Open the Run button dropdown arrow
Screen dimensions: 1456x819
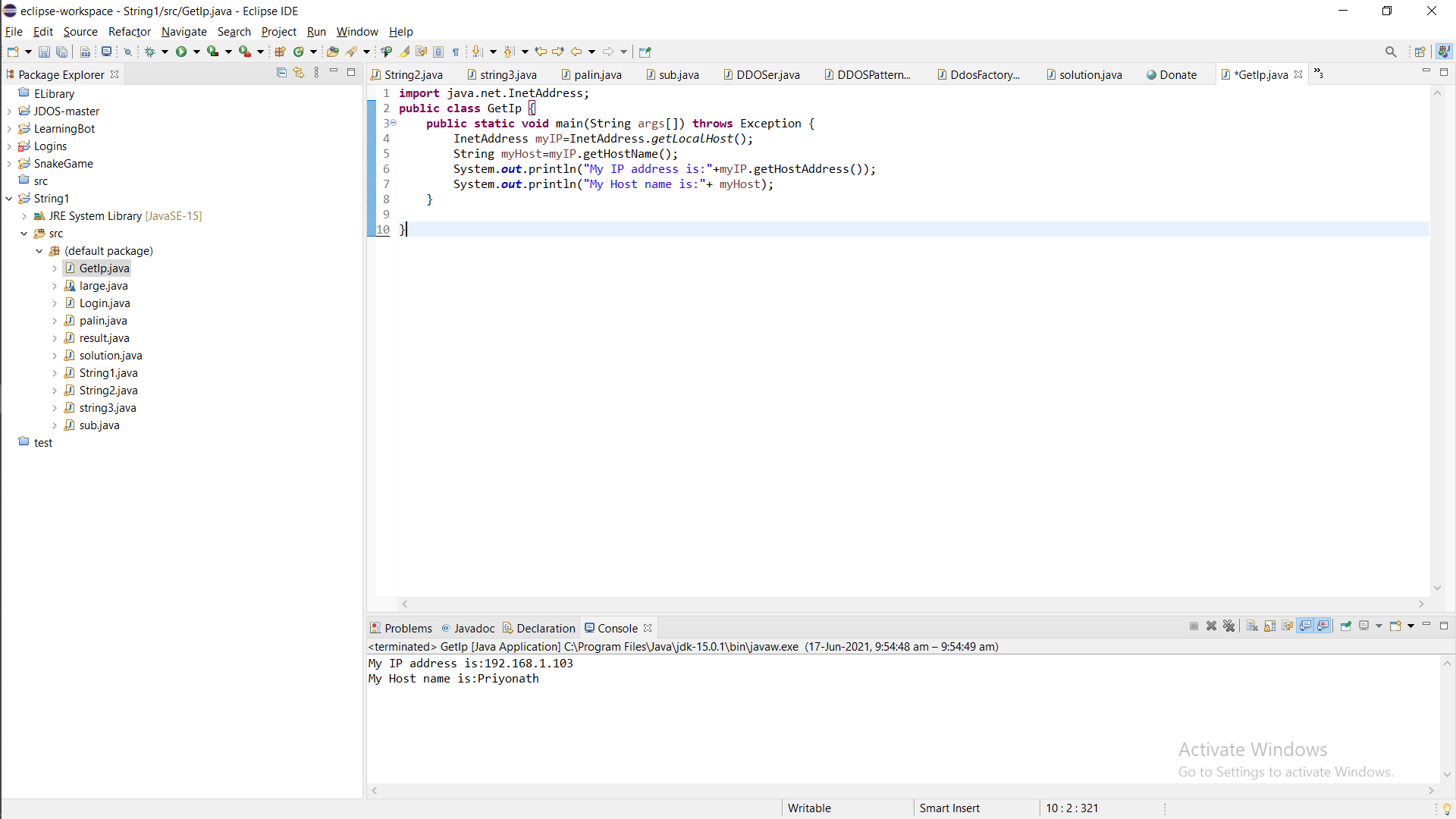click(196, 52)
